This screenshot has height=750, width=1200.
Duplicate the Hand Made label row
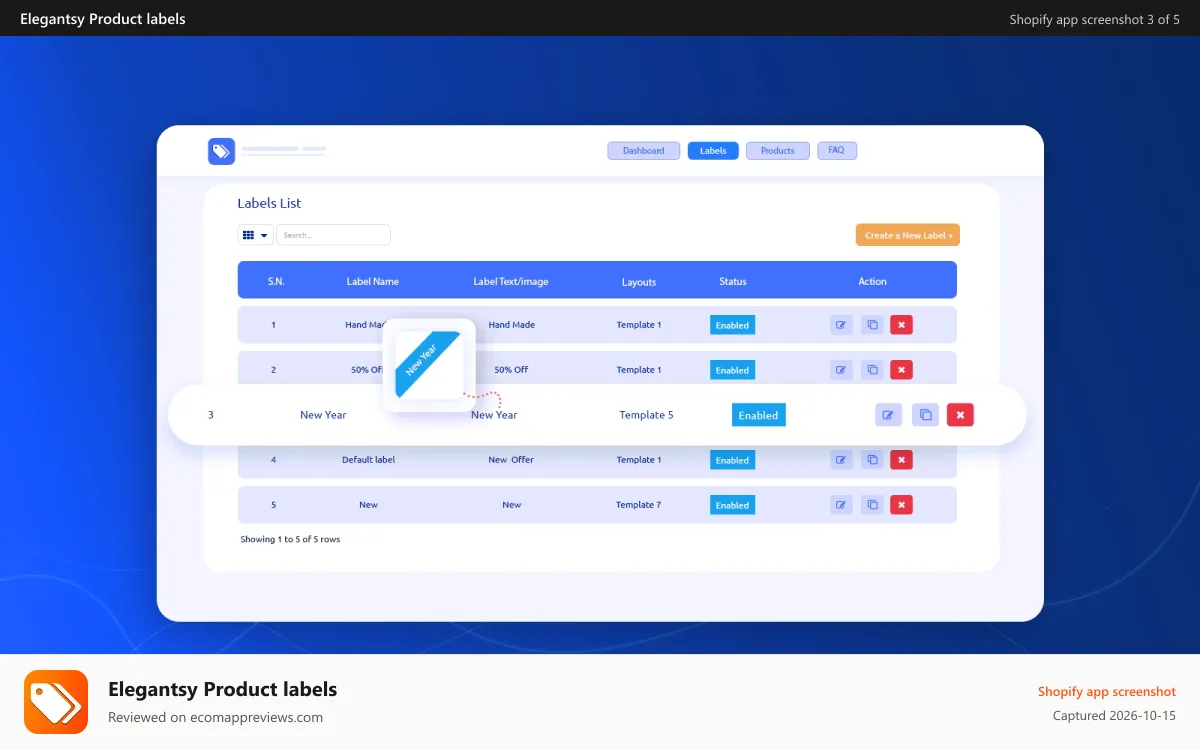coord(872,325)
